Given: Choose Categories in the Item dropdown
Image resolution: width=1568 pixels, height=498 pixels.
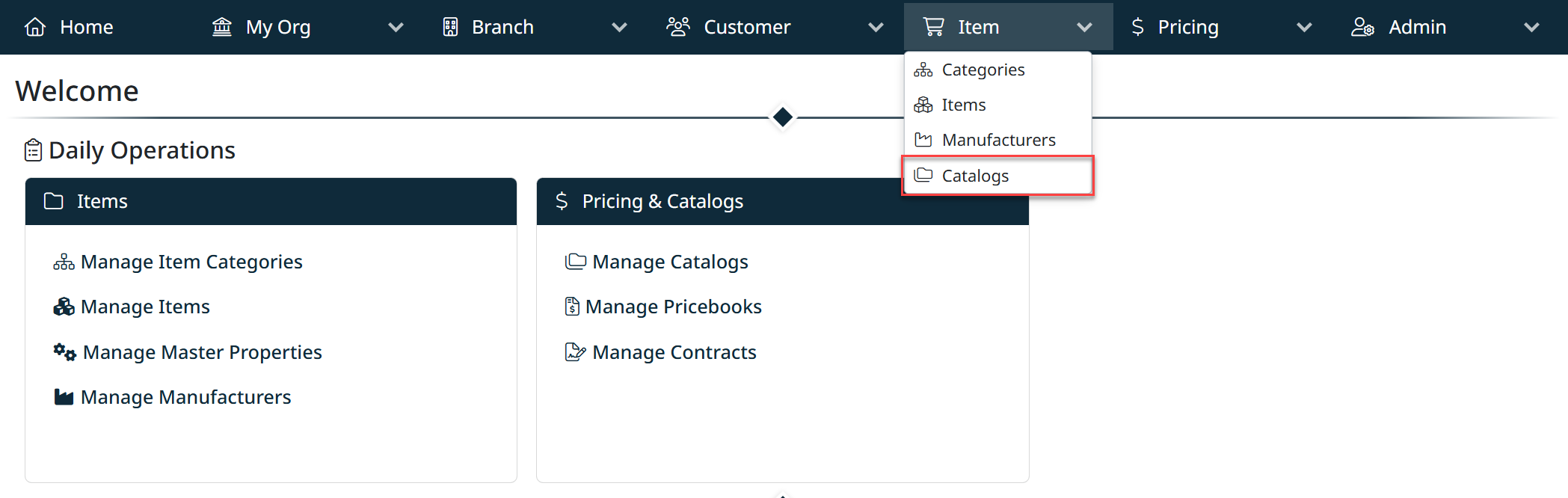Looking at the screenshot, I should [x=983, y=70].
